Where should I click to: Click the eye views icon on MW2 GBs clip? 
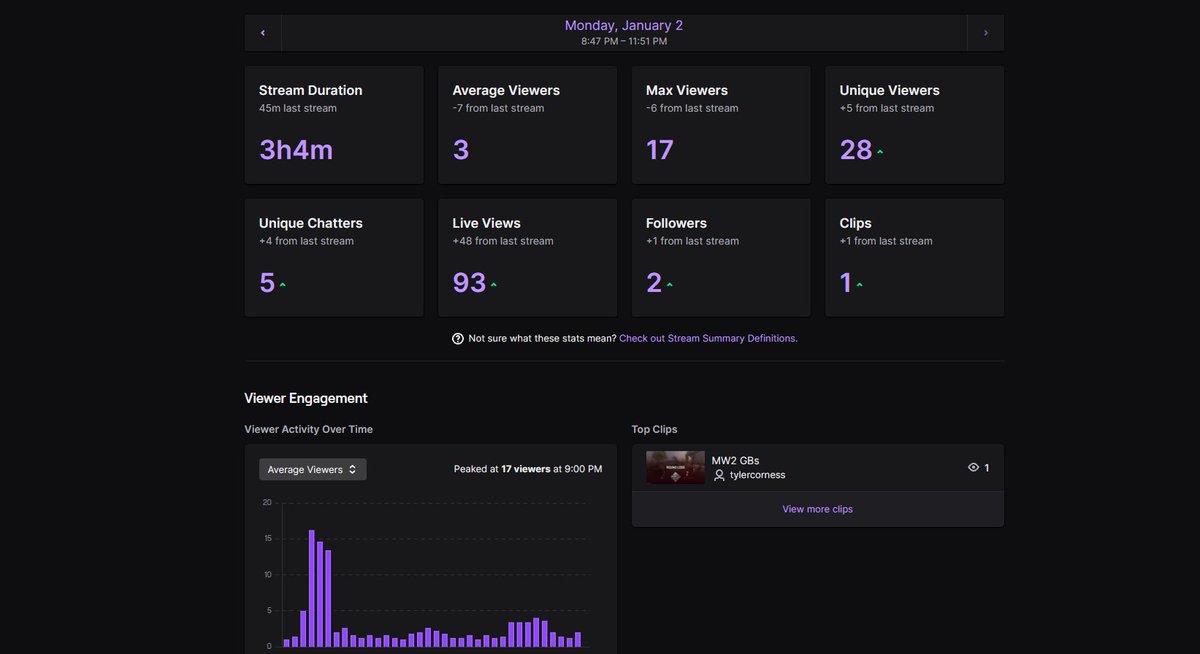pos(973,468)
